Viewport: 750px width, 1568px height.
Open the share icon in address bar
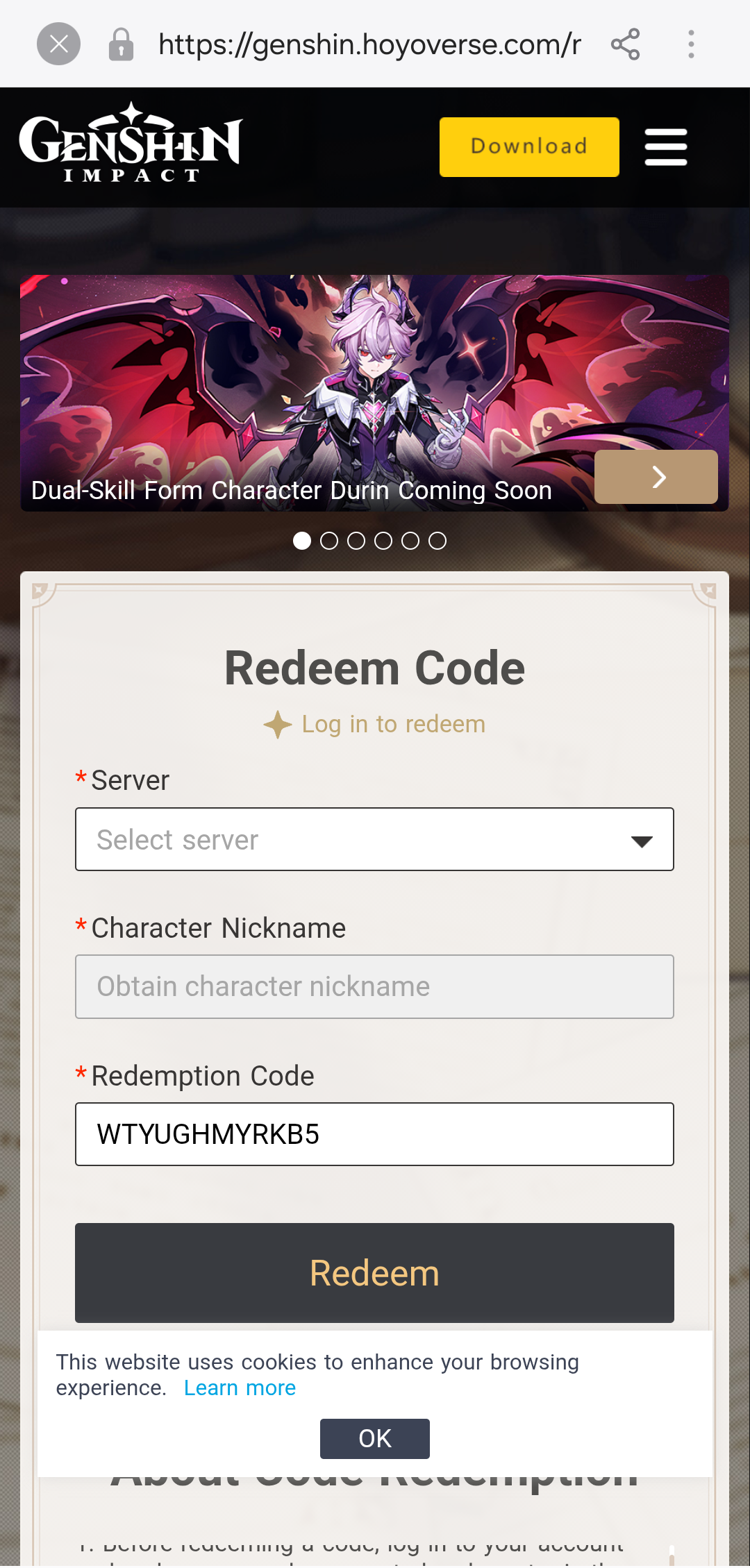(x=625, y=44)
